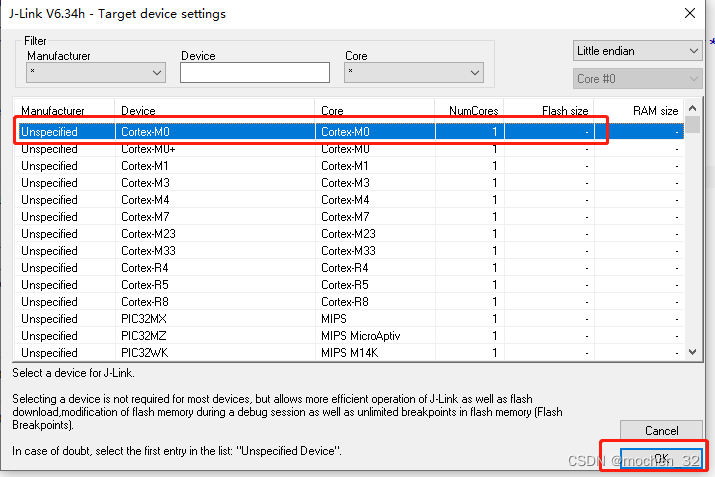Click the device list scrollbar thumb
Viewport: 715px width, 477px height.
click(x=693, y=124)
